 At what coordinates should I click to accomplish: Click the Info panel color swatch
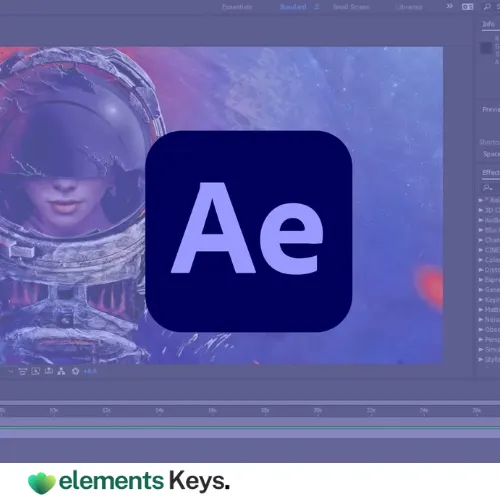pos(486,48)
